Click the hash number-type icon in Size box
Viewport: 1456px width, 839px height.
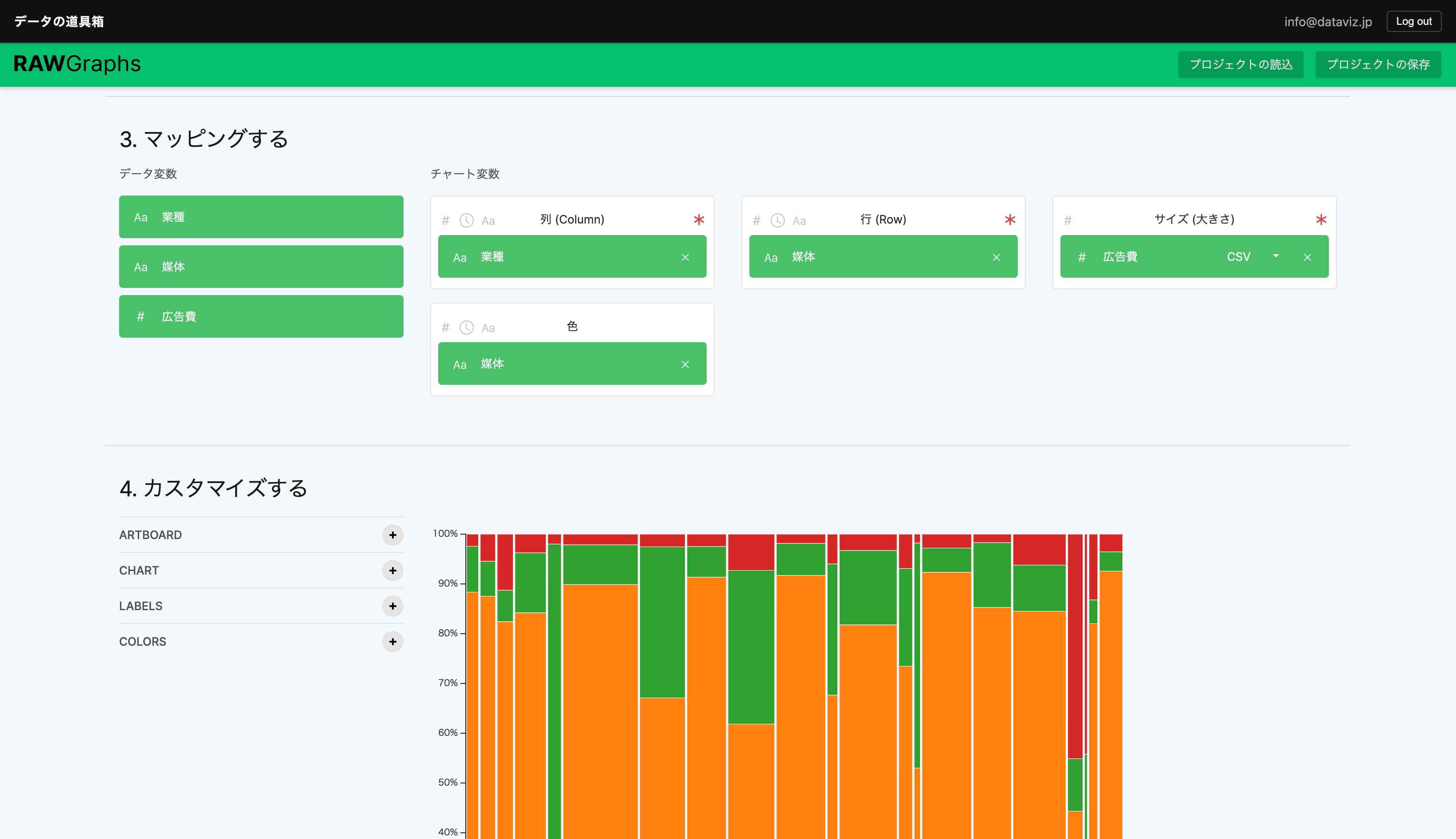tap(1068, 220)
